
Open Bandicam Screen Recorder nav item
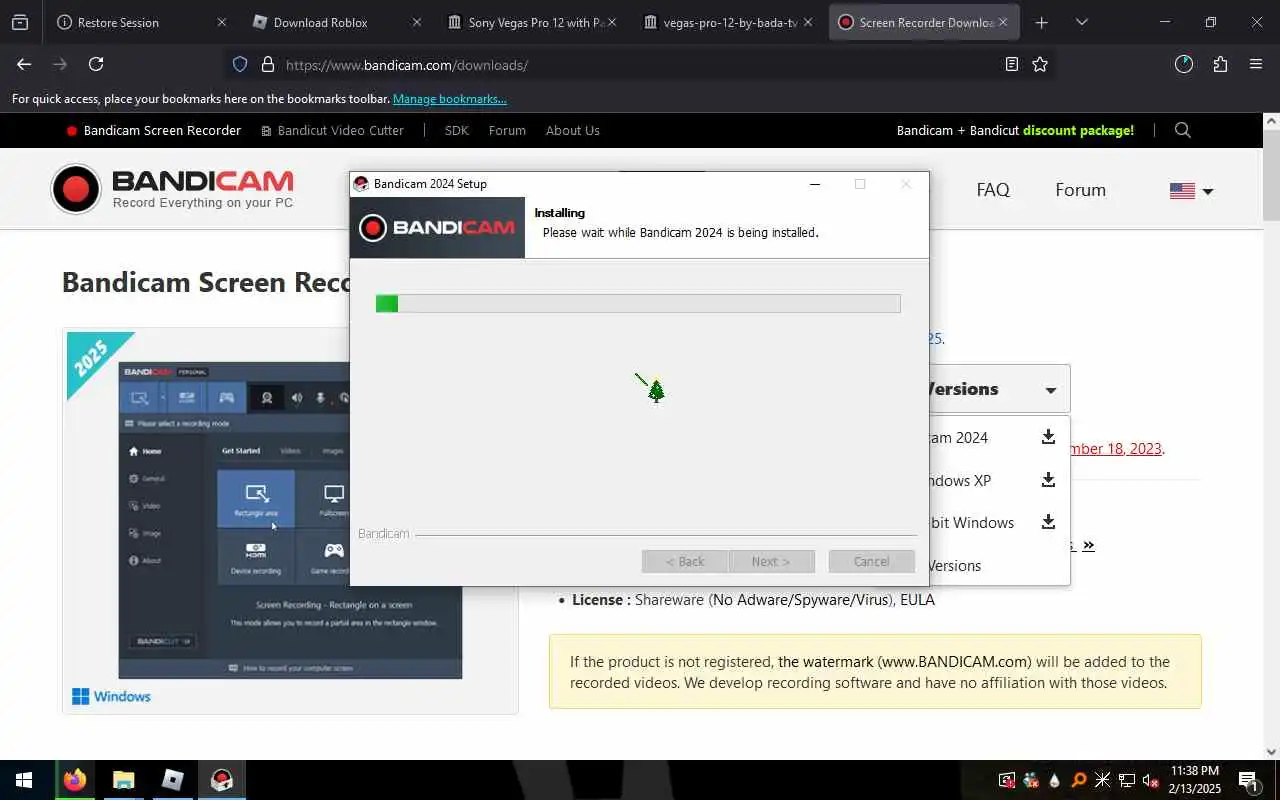pos(153,130)
